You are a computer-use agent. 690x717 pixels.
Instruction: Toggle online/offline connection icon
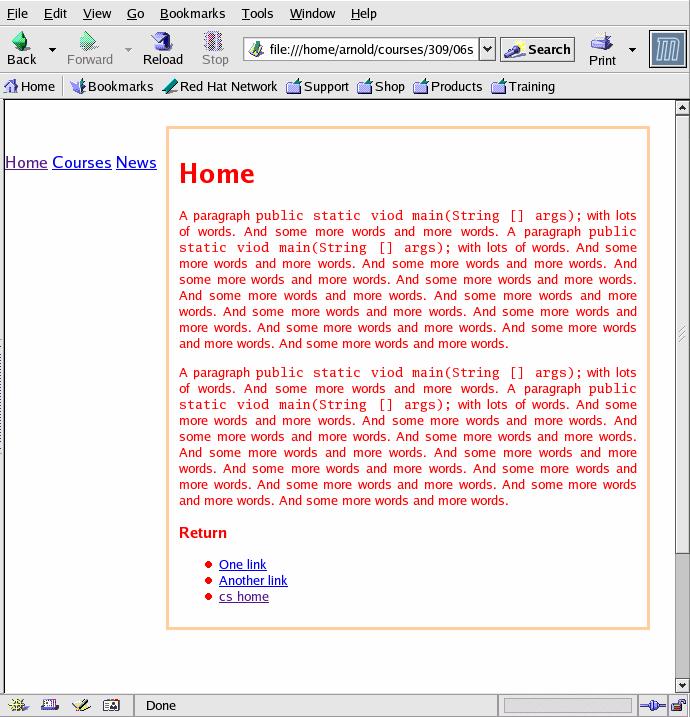(653, 706)
